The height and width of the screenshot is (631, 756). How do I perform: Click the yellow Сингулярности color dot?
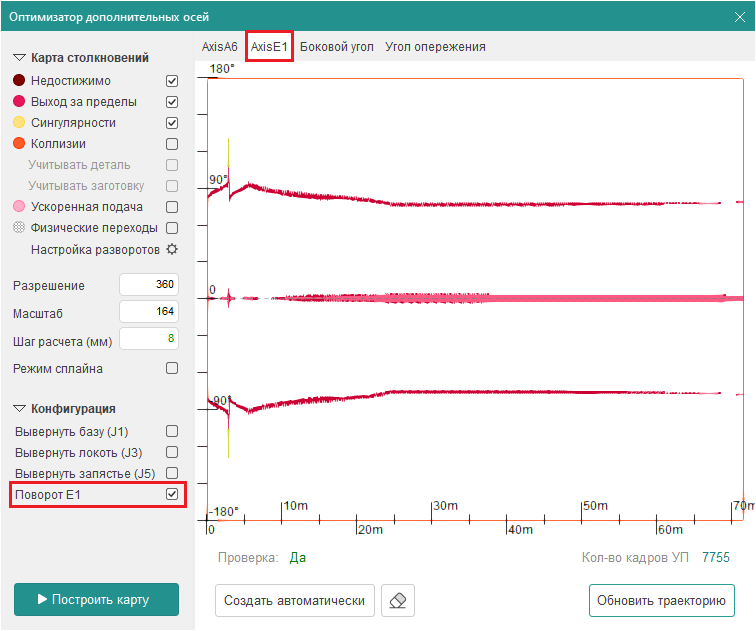pyautogui.click(x=19, y=123)
